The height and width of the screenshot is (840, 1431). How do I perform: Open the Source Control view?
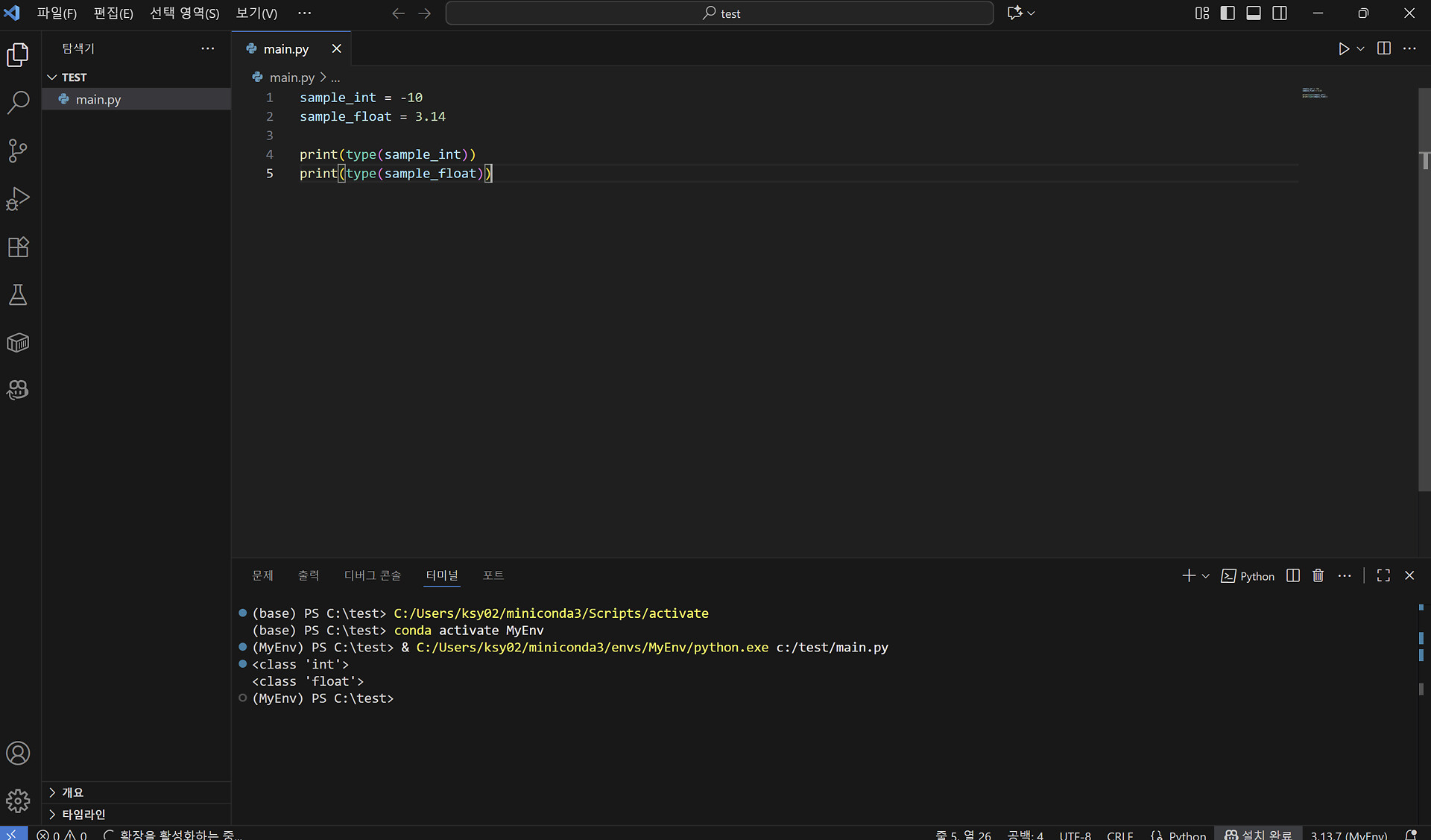18,151
